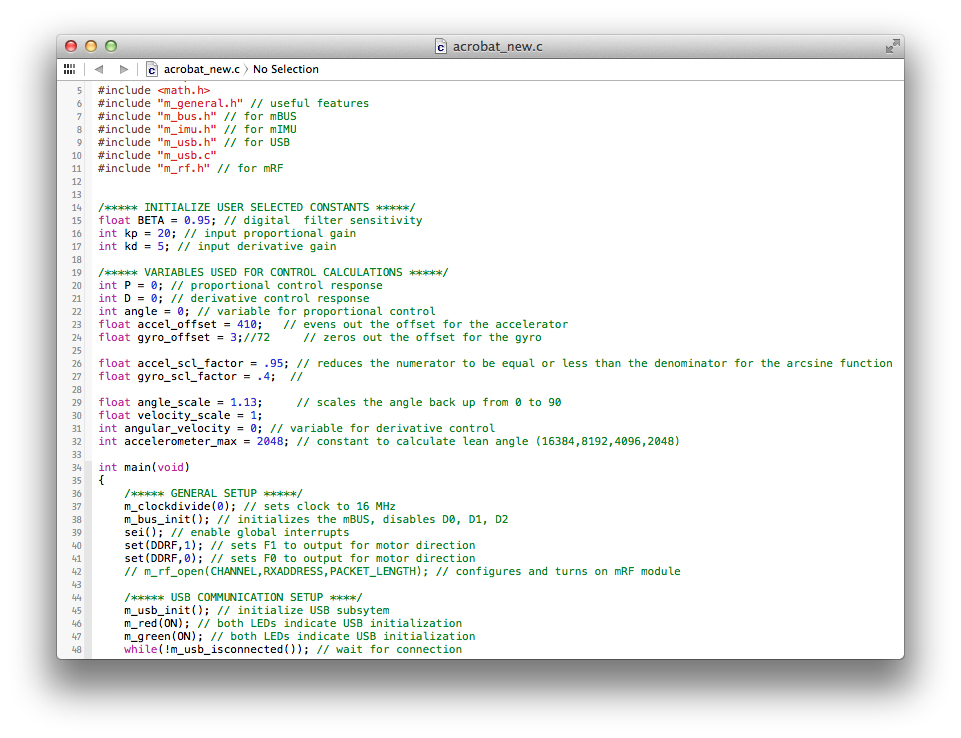Click set(DDRF,0) statement
The height and width of the screenshot is (738, 961).
(164, 559)
